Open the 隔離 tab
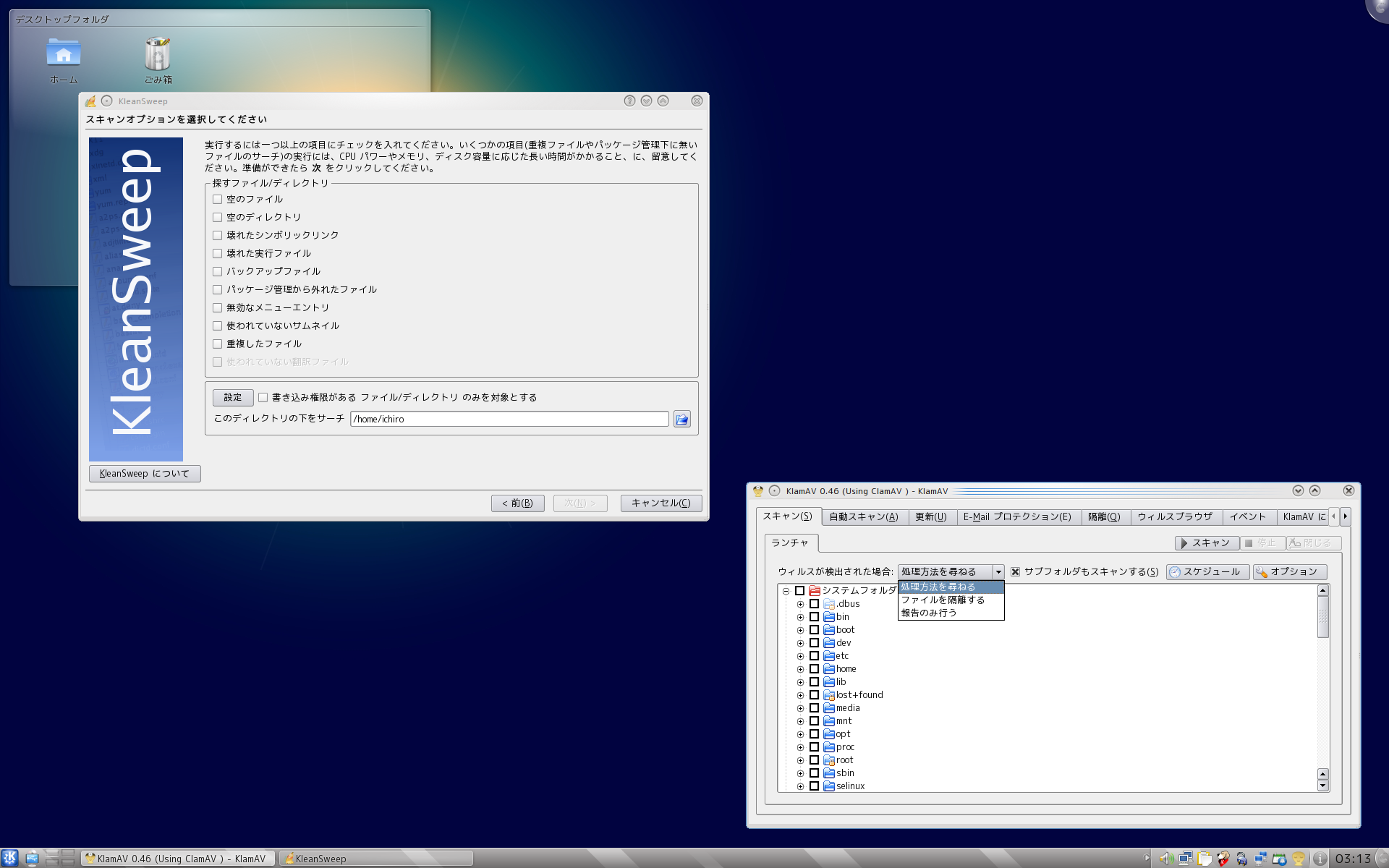The height and width of the screenshot is (868, 1389). pyautogui.click(x=1104, y=517)
